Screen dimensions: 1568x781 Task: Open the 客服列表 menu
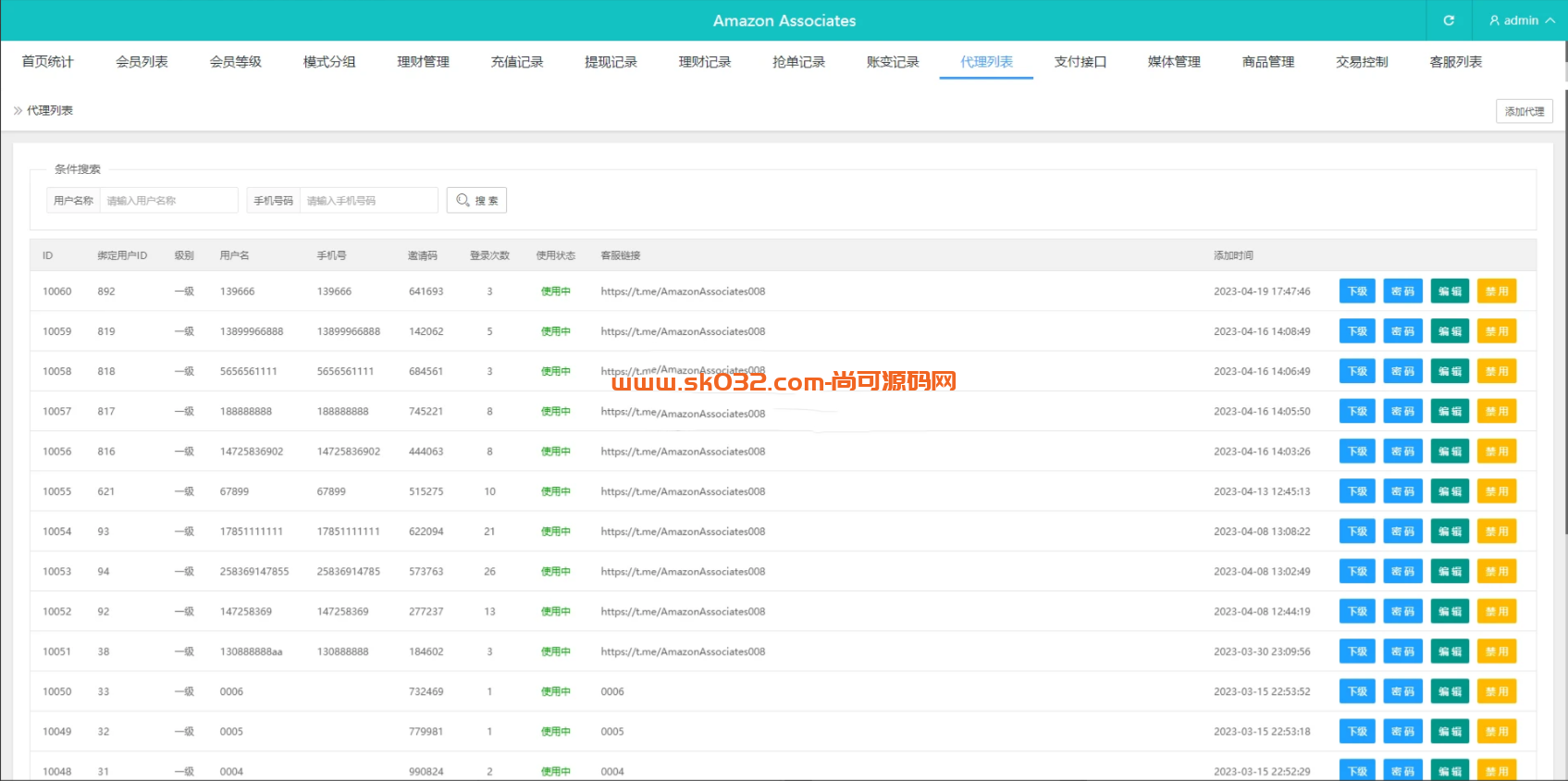[x=1456, y=61]
